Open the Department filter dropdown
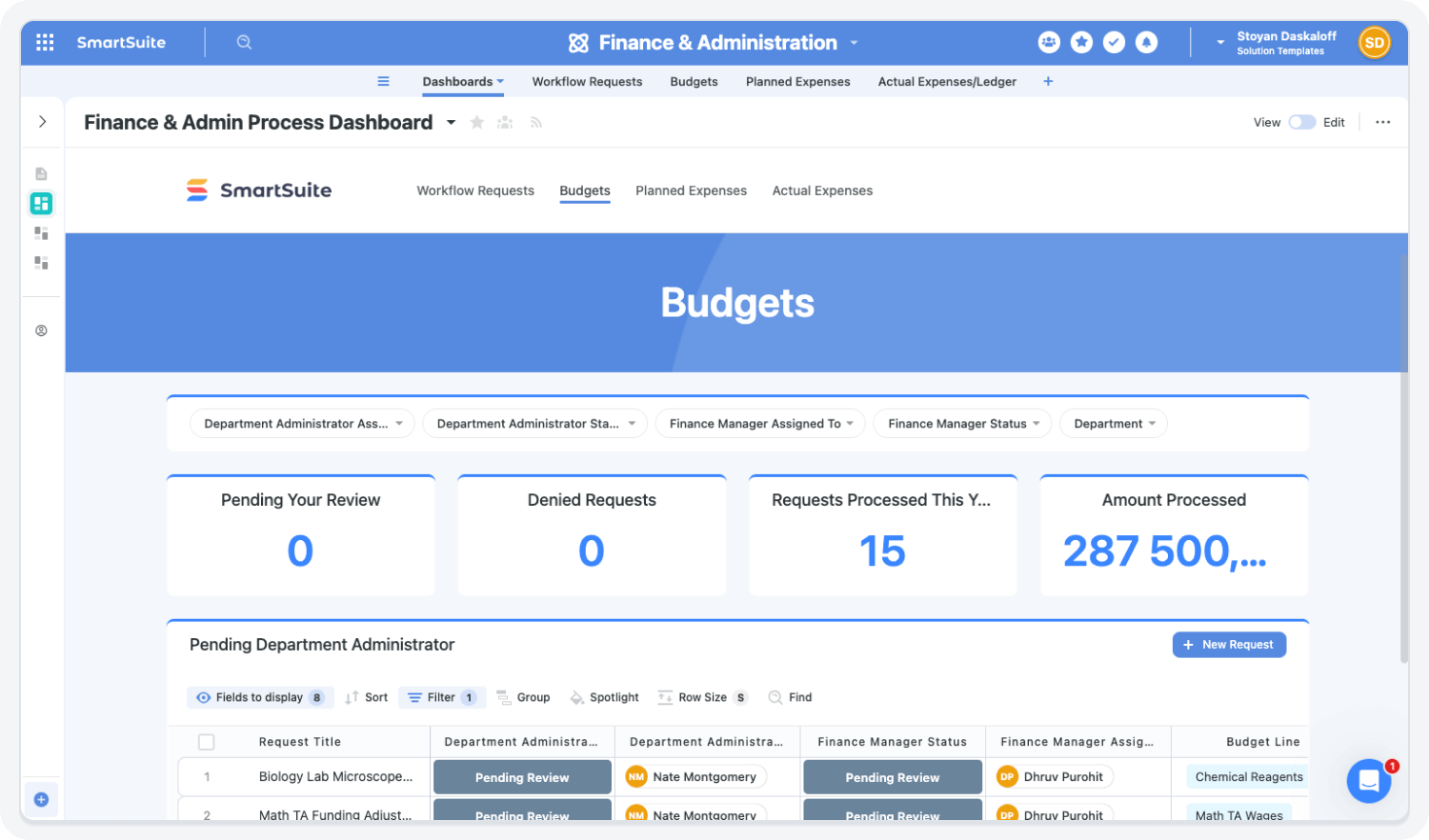The height and width of the screenshot is (840, 1429). (x=1114, y=424)
